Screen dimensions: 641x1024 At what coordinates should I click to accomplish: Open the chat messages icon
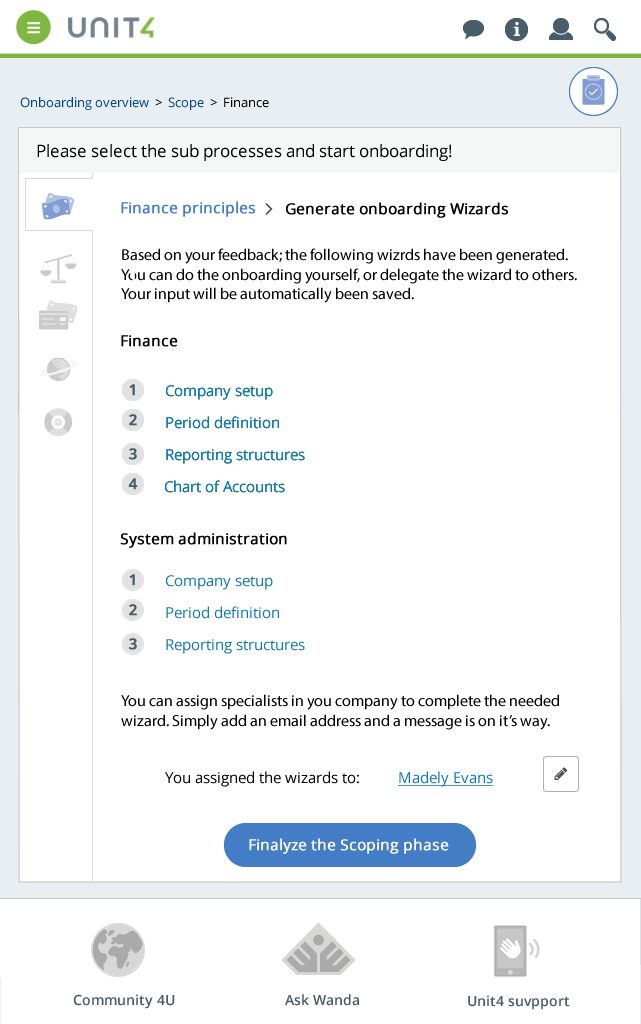coord(473,29)
